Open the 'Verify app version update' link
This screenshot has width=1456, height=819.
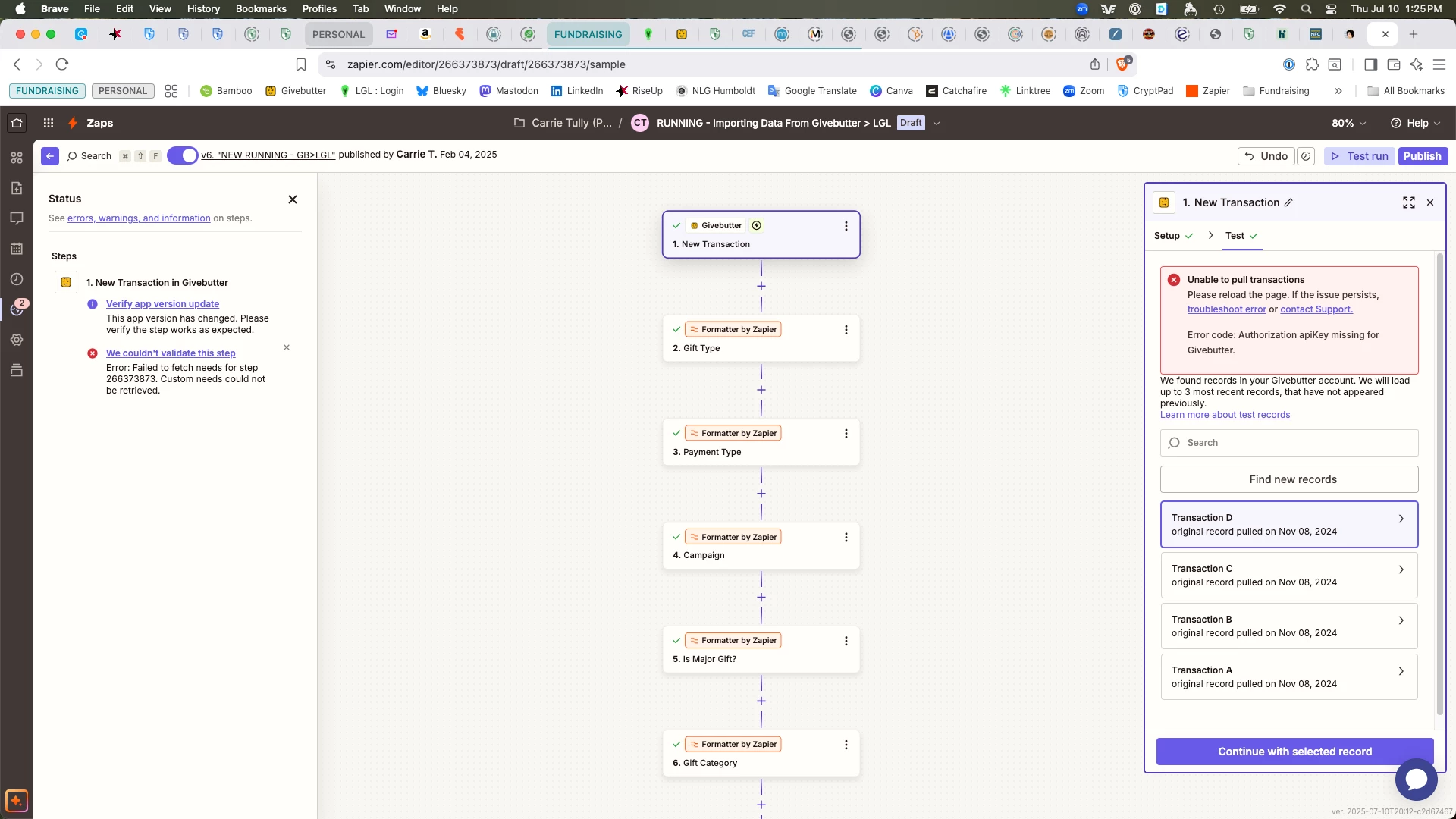pyautogui.click(x=162, y=304)
